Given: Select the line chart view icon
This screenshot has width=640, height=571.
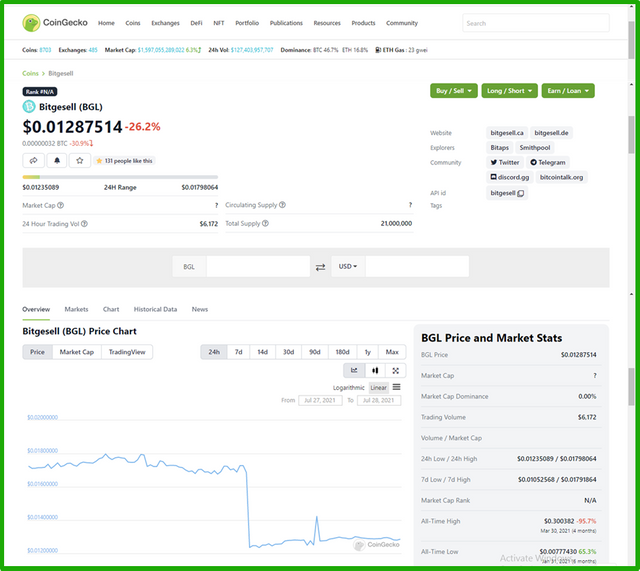Looking at the screenshot, I should coord(354,371).
